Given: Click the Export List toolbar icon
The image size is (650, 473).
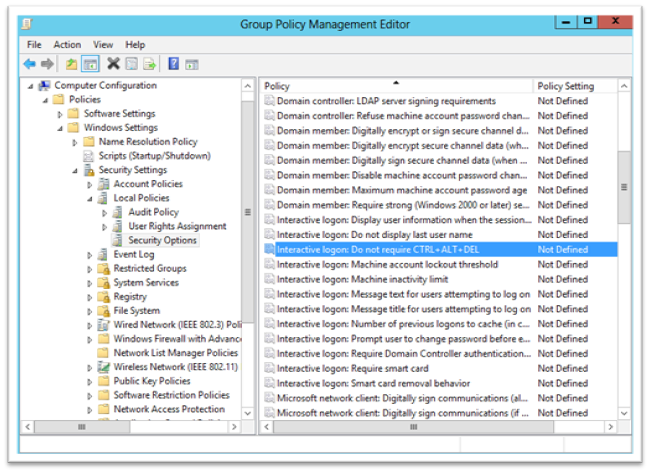Looking at the screenshot, I should click(x=150, y=64).
